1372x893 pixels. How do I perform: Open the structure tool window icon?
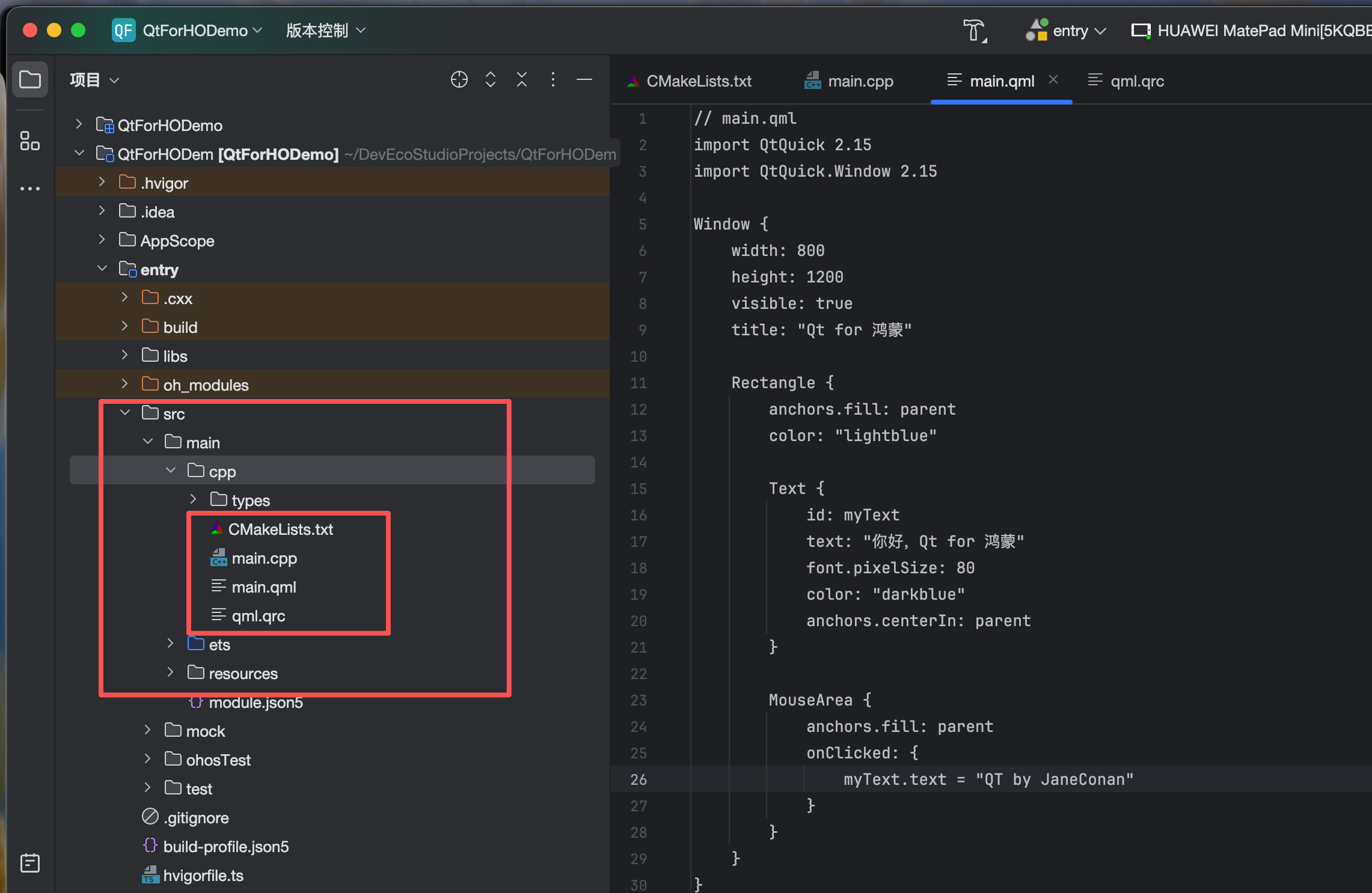pyautogui.click(x=29, y=141)
